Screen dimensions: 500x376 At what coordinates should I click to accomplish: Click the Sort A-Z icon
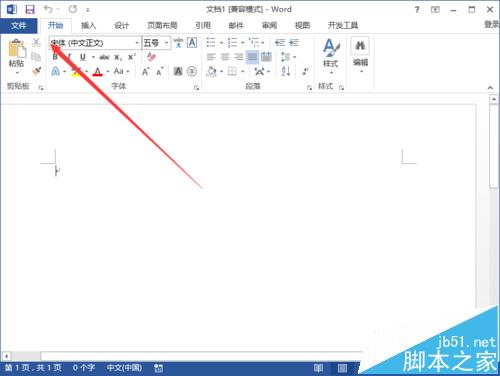point(286,71)
